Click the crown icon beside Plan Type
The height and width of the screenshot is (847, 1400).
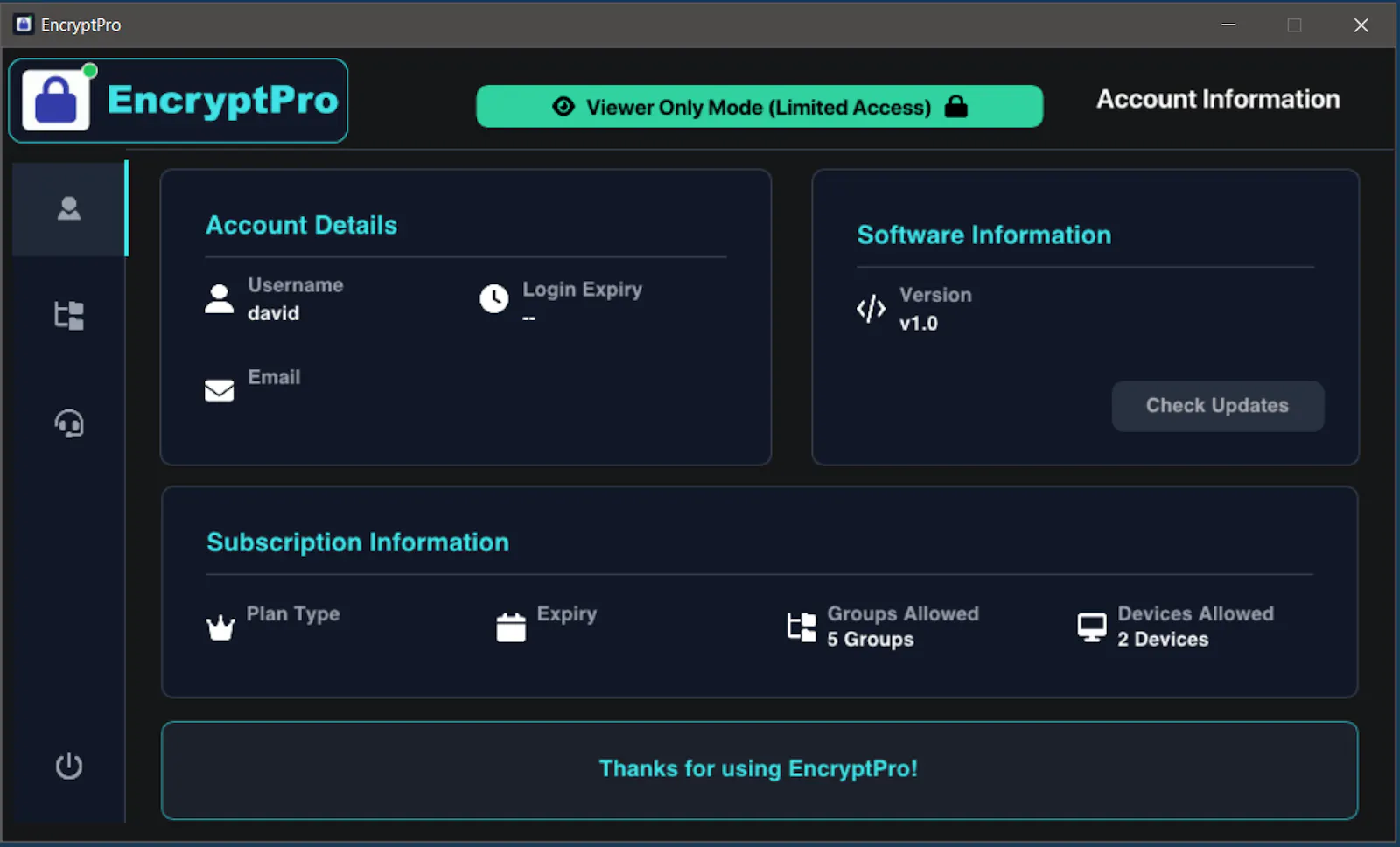(x=220, y=626)
